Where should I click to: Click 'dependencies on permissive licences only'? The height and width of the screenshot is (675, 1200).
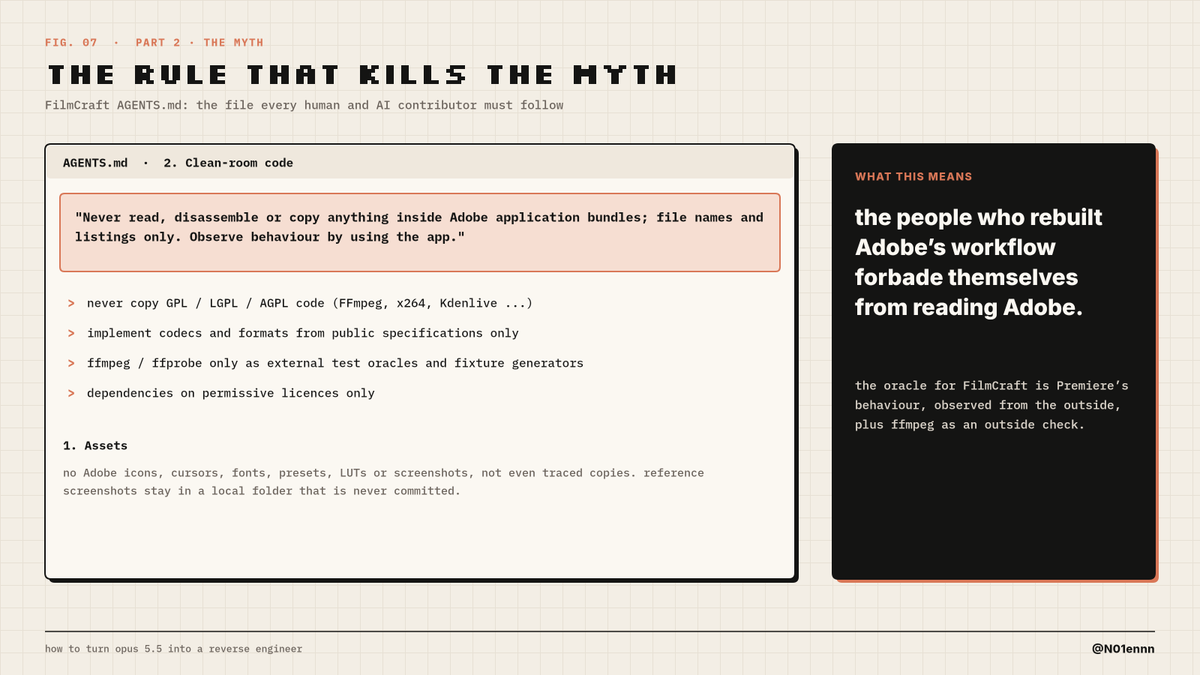tap(231, 393)
